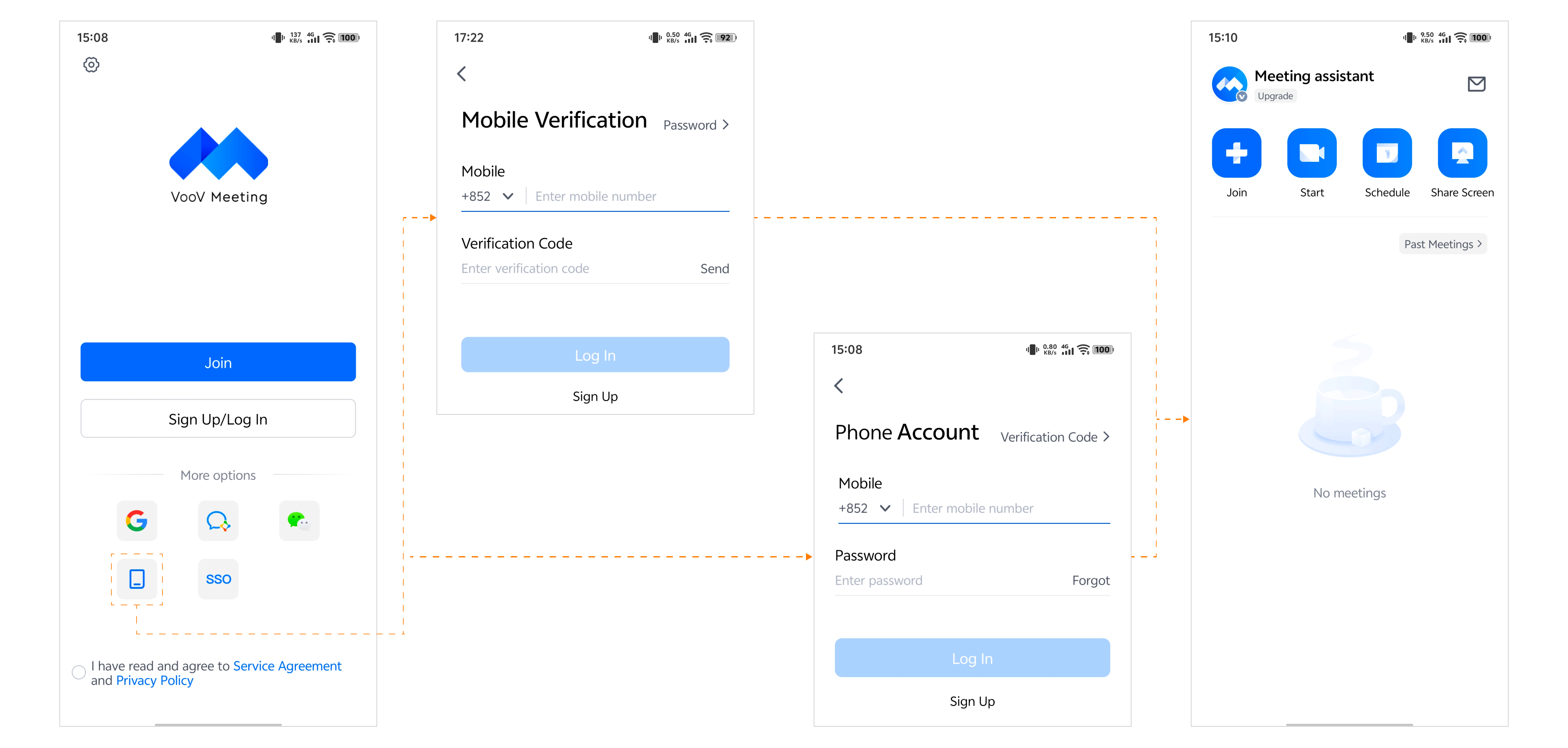Tap the Schedule meeting icon
This screenshot has height=748, width=1568.
click(x=1387, y=153)
